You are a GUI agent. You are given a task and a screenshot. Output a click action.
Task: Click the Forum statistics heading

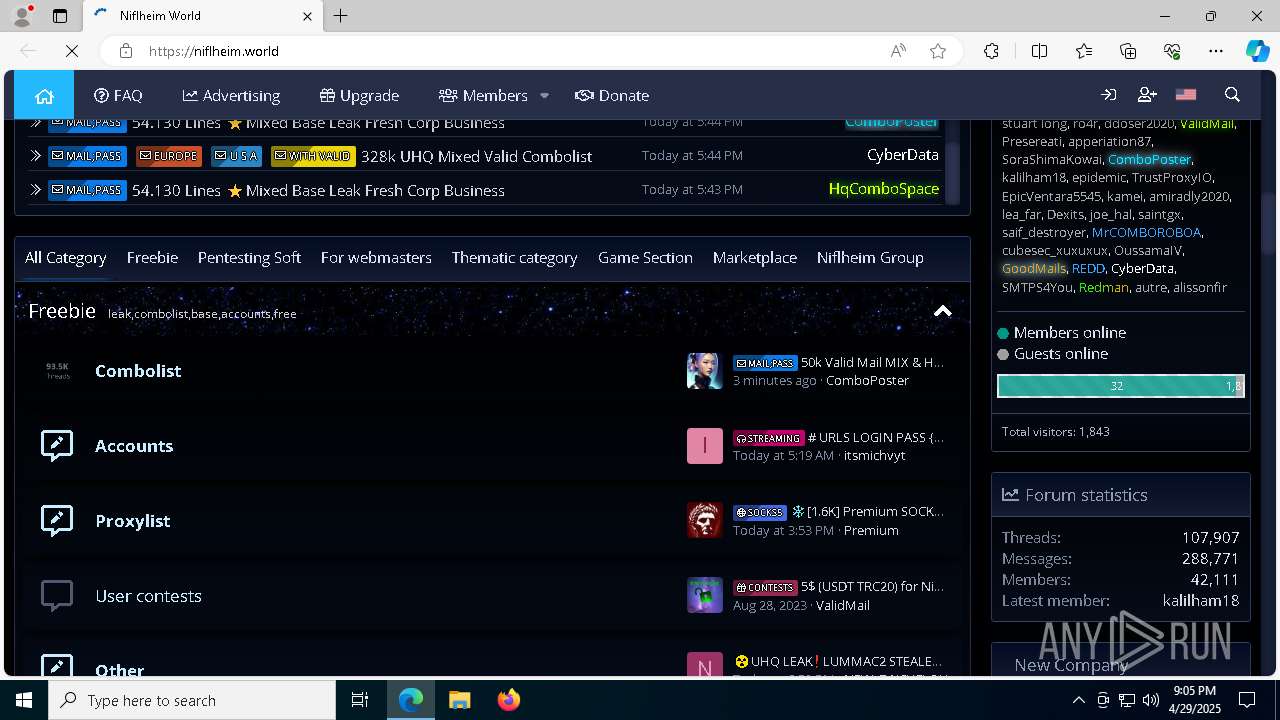(1086, 495)
